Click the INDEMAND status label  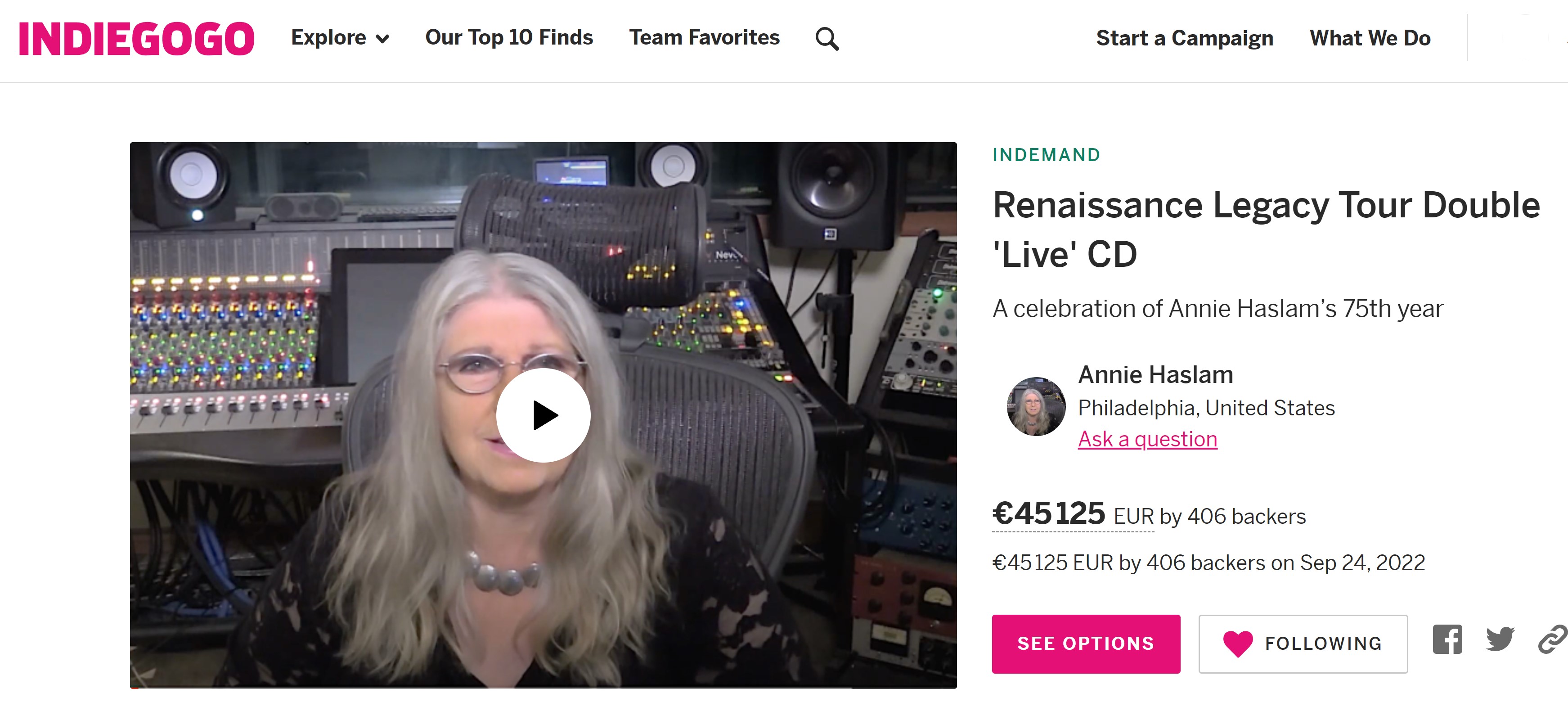pyautogui.click(x=1047, y=155)
